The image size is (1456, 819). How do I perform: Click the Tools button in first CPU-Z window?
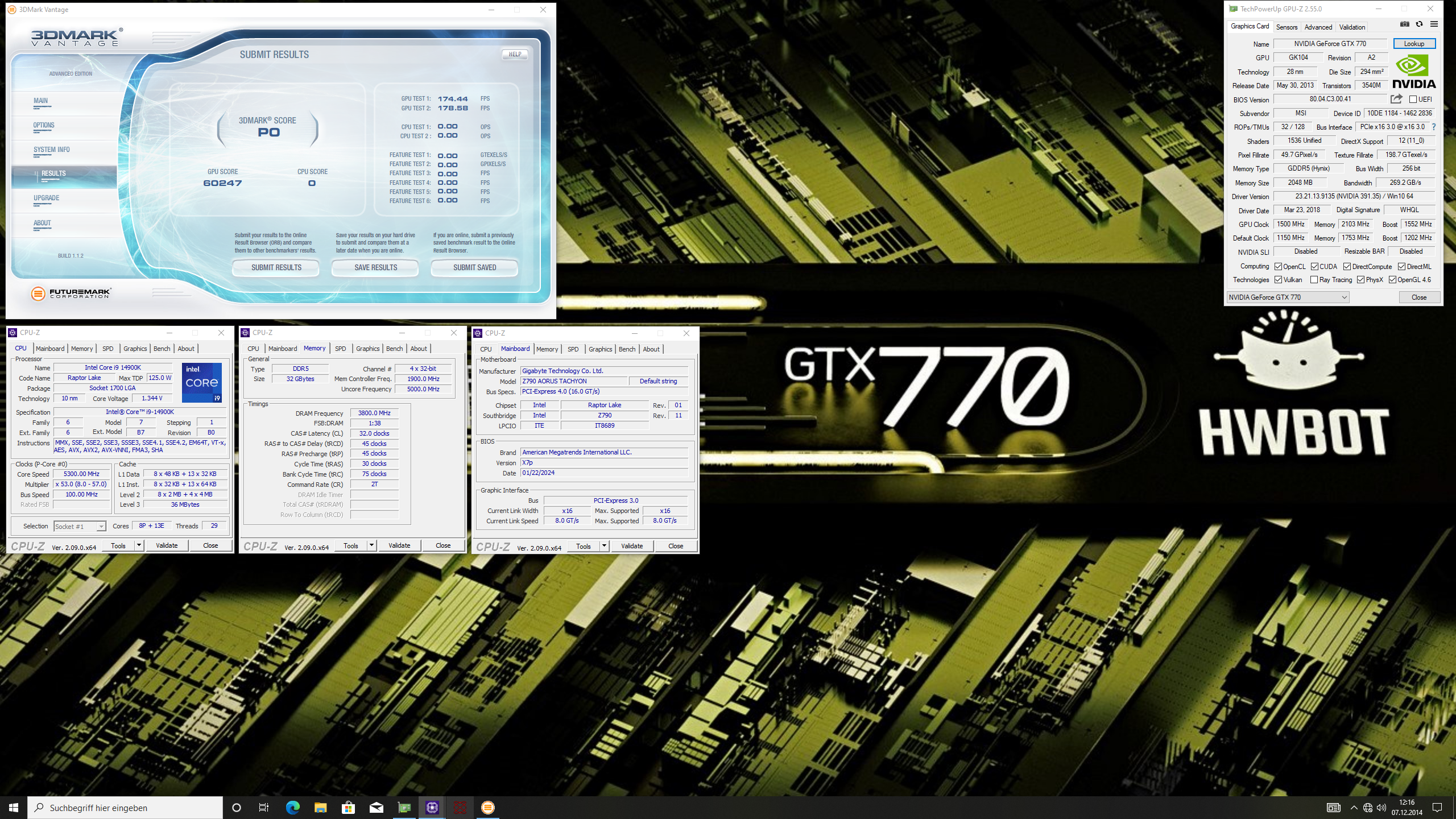[118, 545]
